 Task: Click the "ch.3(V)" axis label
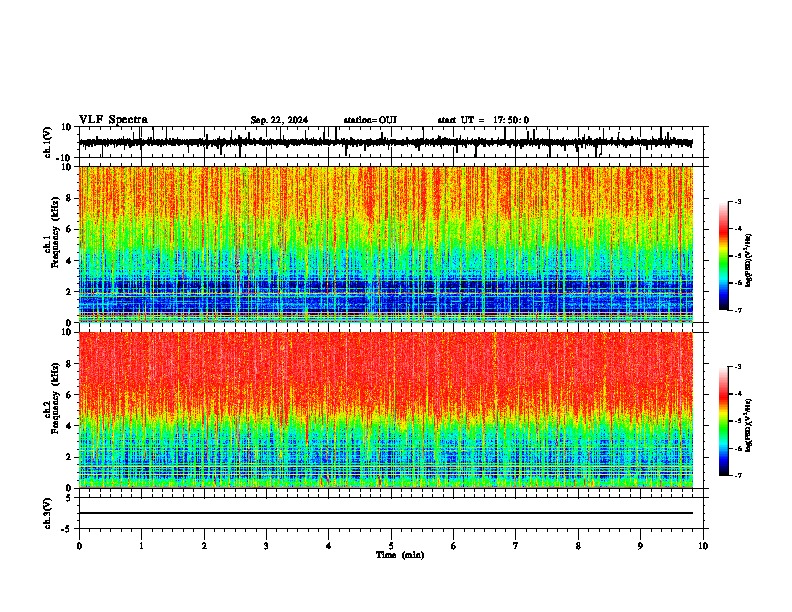(48, 513)
